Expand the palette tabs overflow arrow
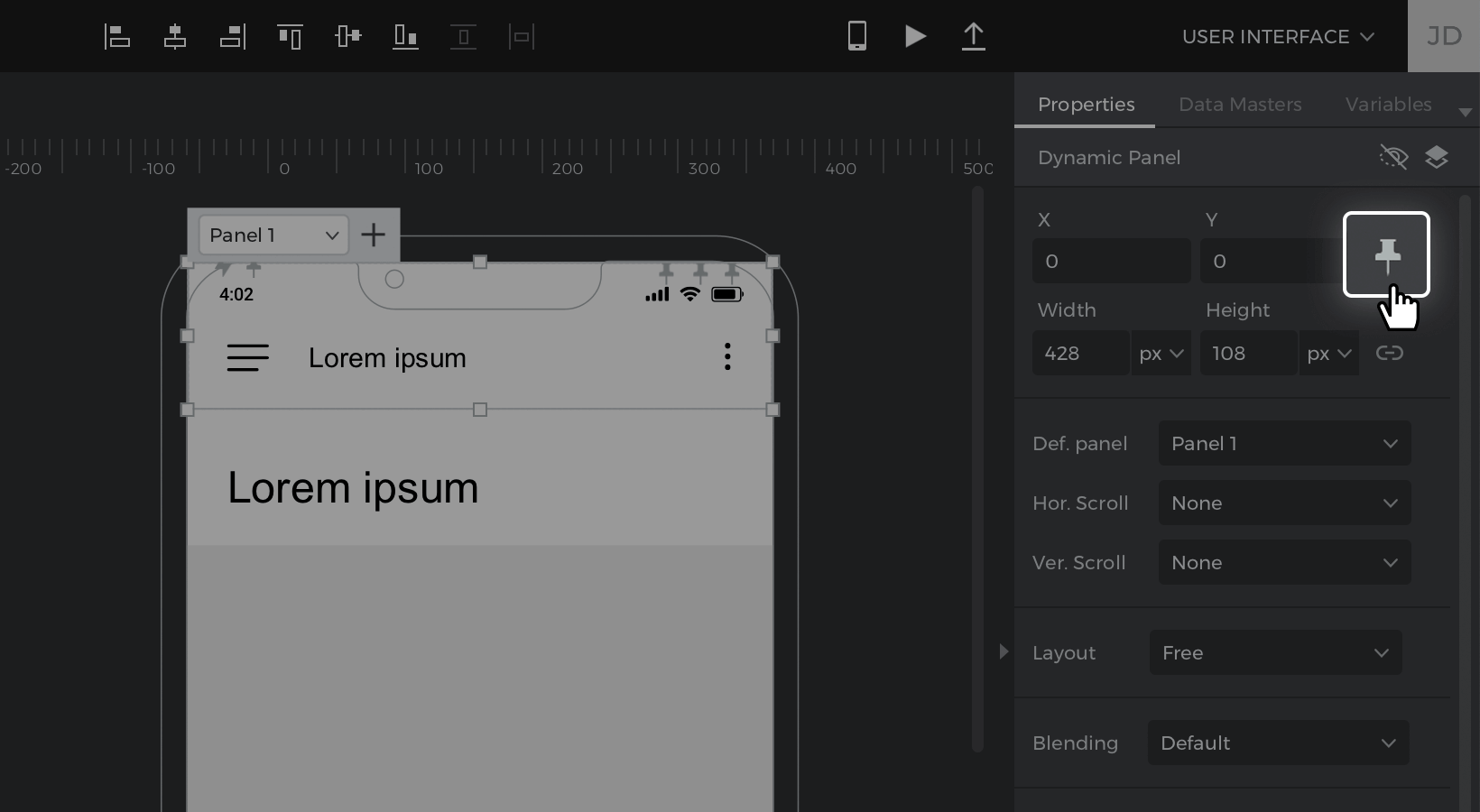The image size is (1480, 812). click(1465, 112)
